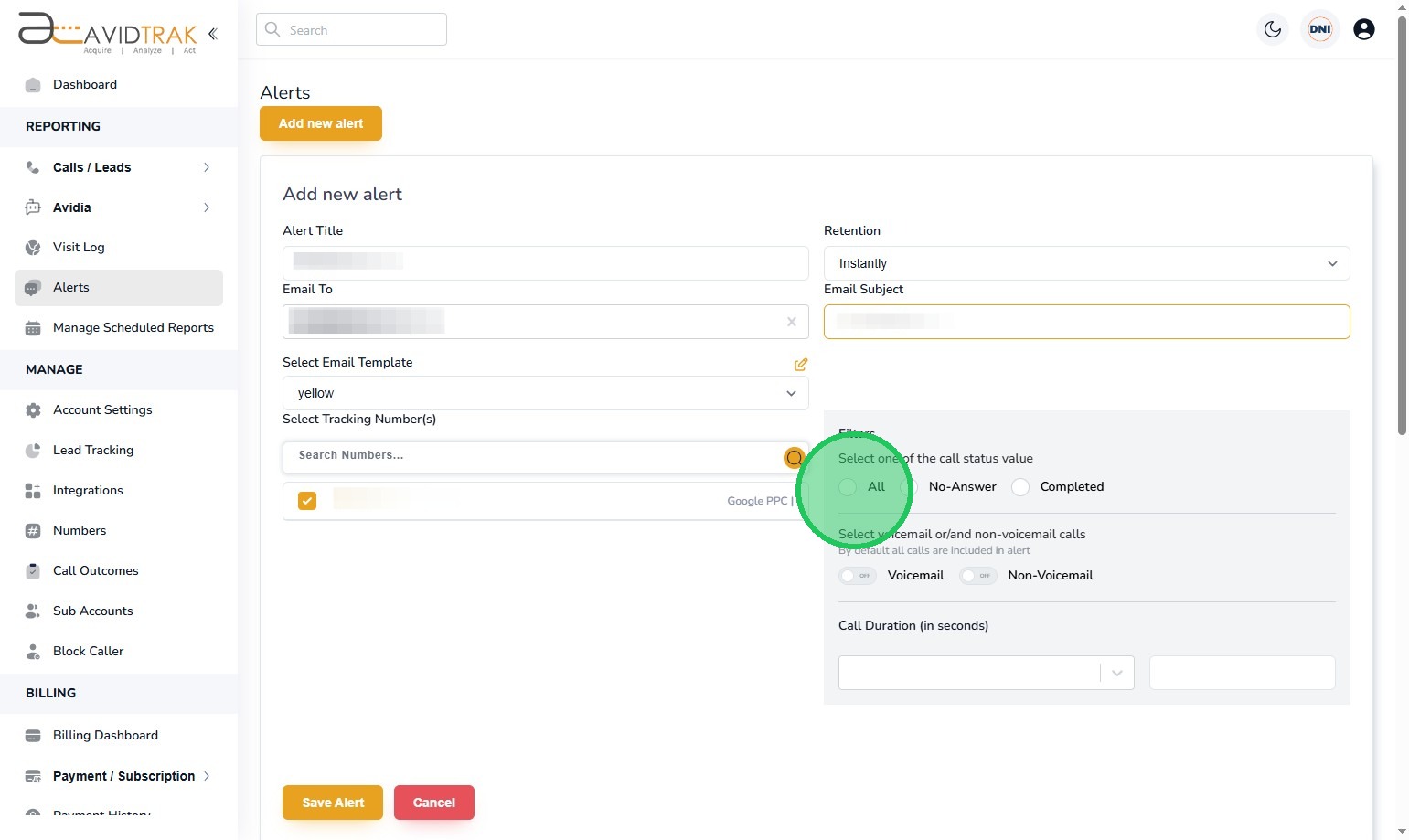The height and width of the screenshot is (840, 1409).
Task: Open Numbers page in sidebar
Action: 80,530
